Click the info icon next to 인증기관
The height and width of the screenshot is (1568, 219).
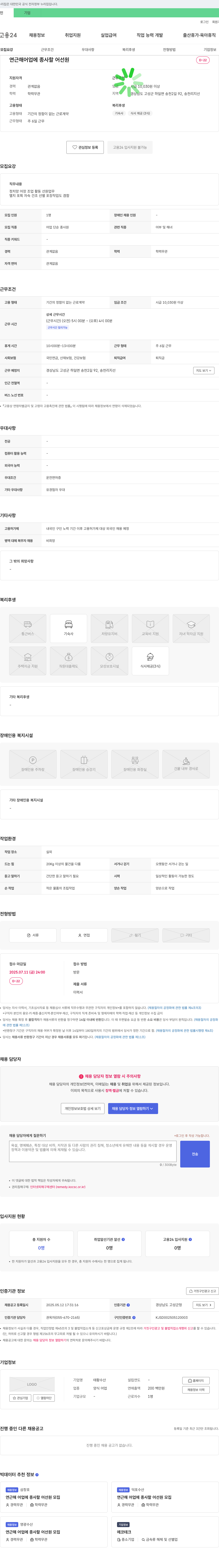point(128,1305)
